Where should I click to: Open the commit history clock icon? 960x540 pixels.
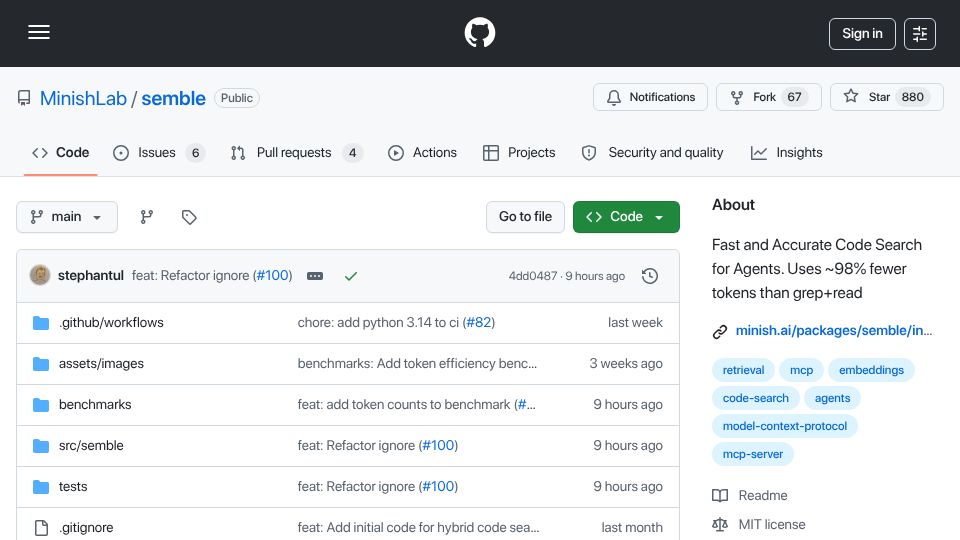pos(650,276)
